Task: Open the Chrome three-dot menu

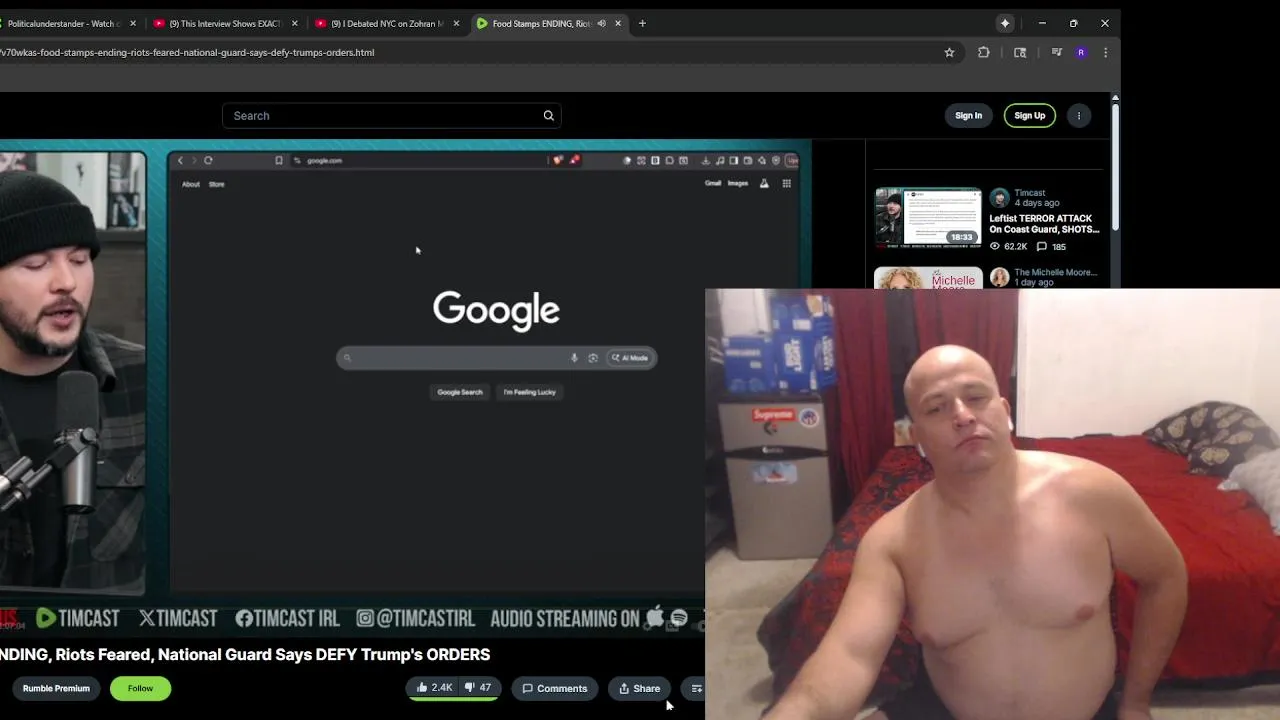Action: (x=1105, y=52)
